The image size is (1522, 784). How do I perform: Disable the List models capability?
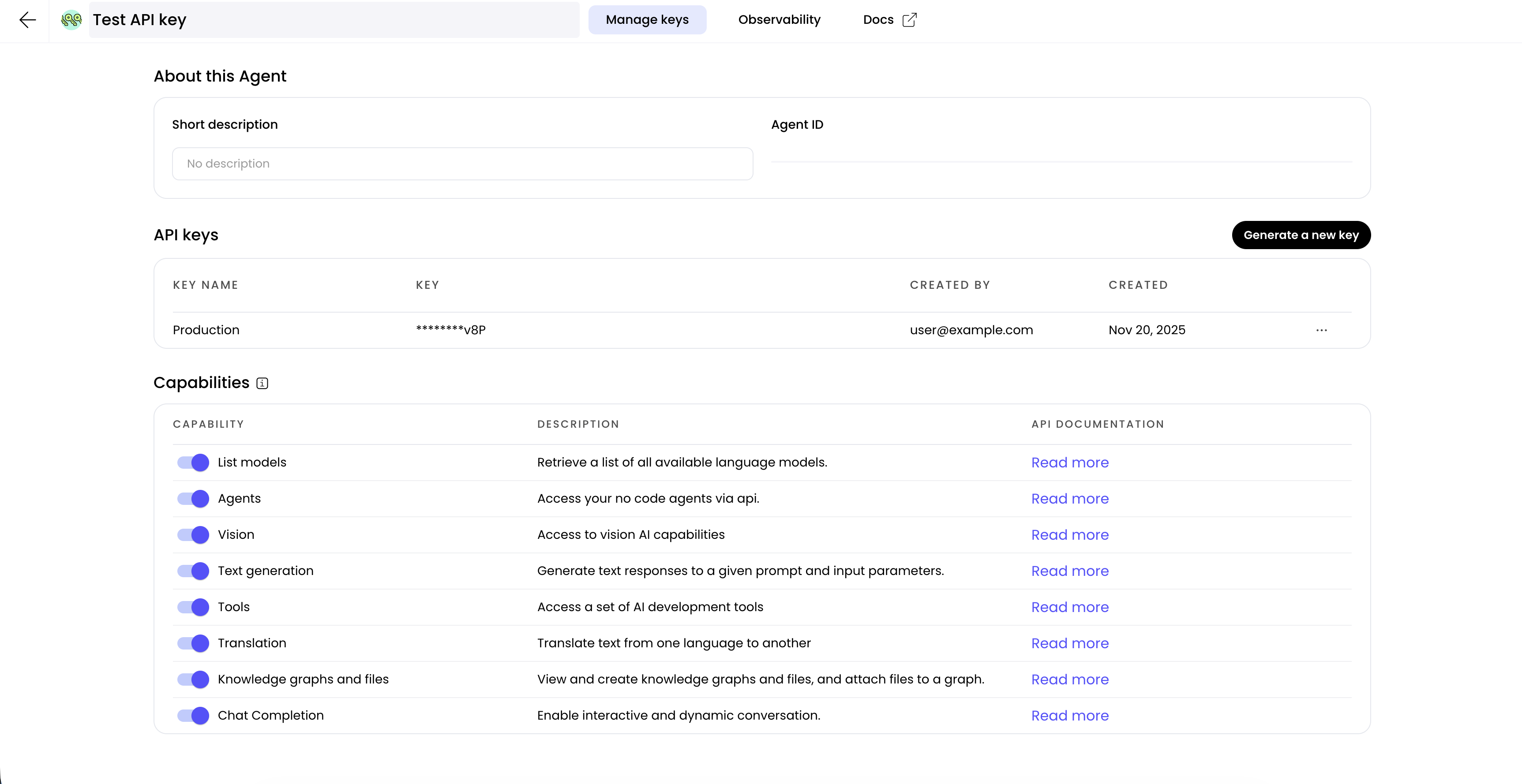click(193, 462)
